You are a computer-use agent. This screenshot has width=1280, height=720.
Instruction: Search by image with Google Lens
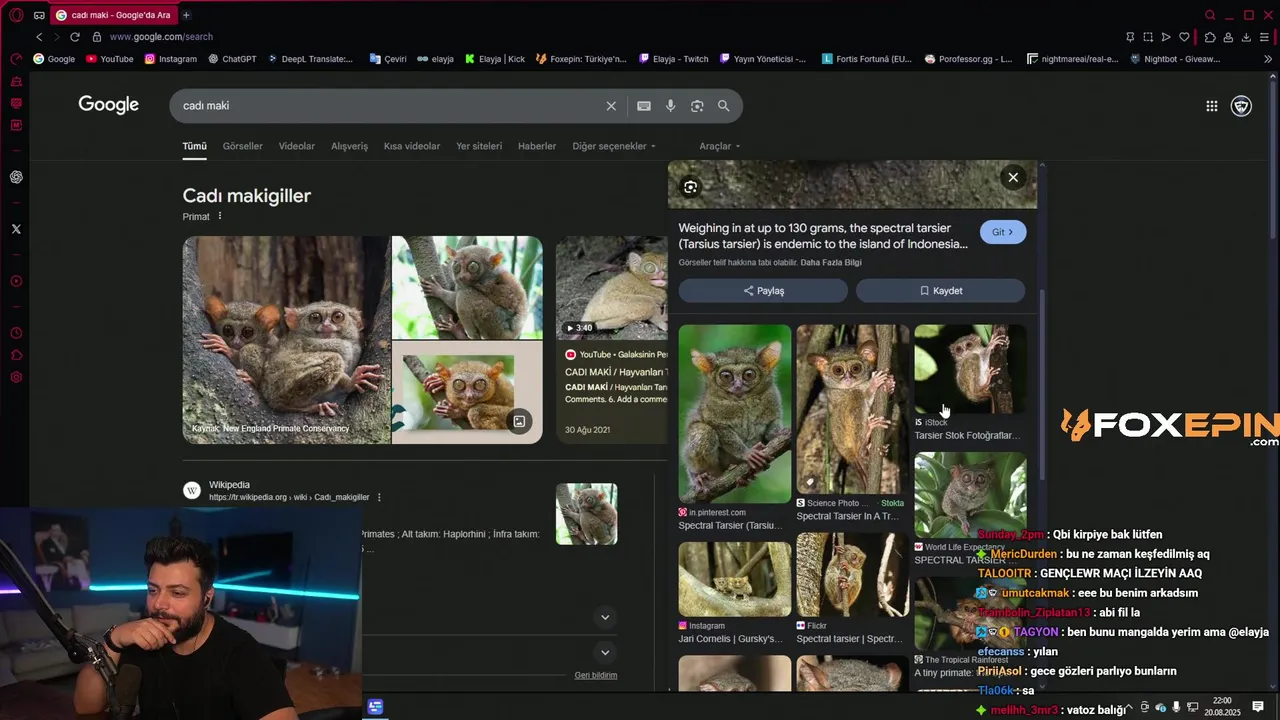[x=697, y=106]
